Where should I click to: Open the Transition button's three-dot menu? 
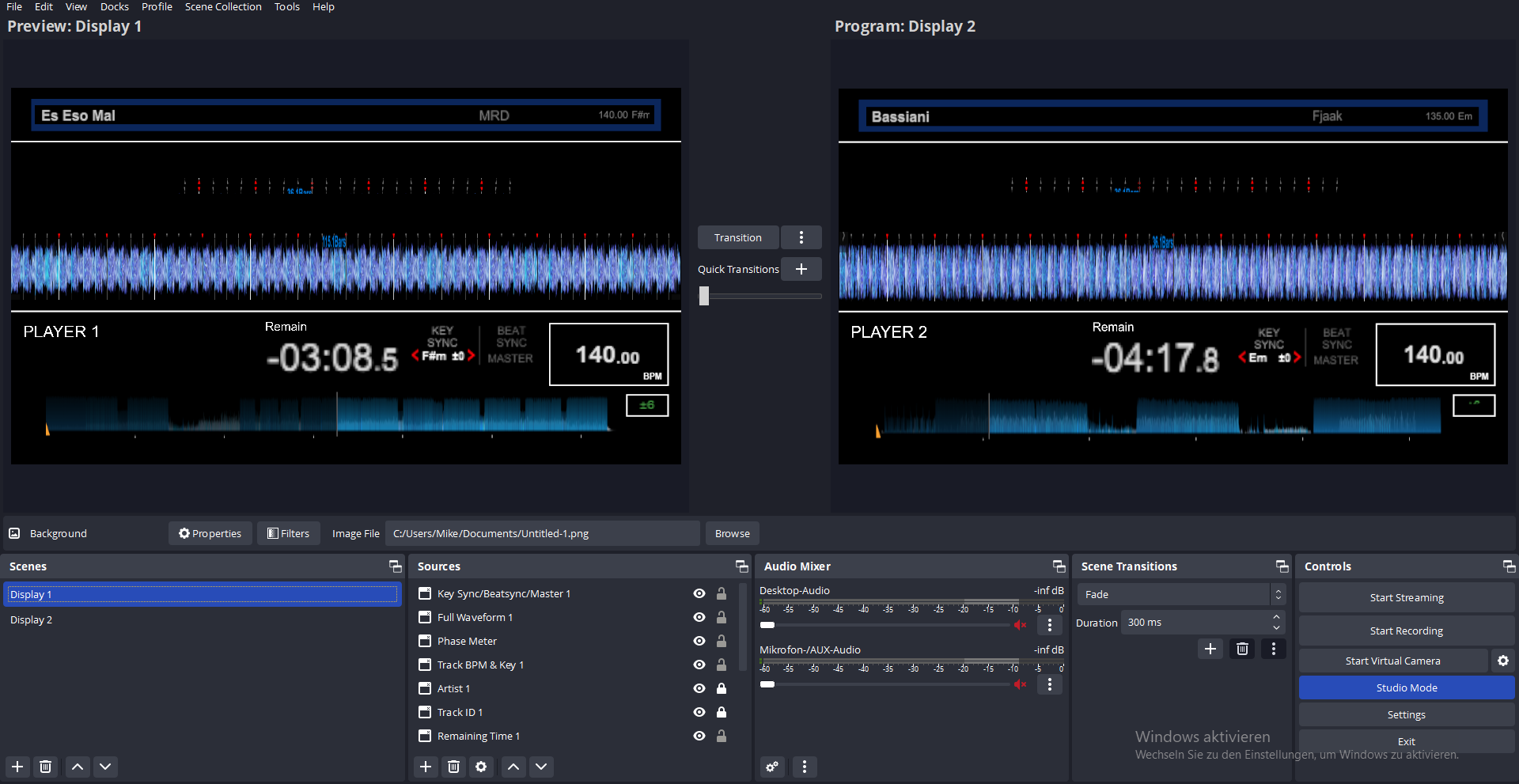pyautogui.click(x=801, y=237)
